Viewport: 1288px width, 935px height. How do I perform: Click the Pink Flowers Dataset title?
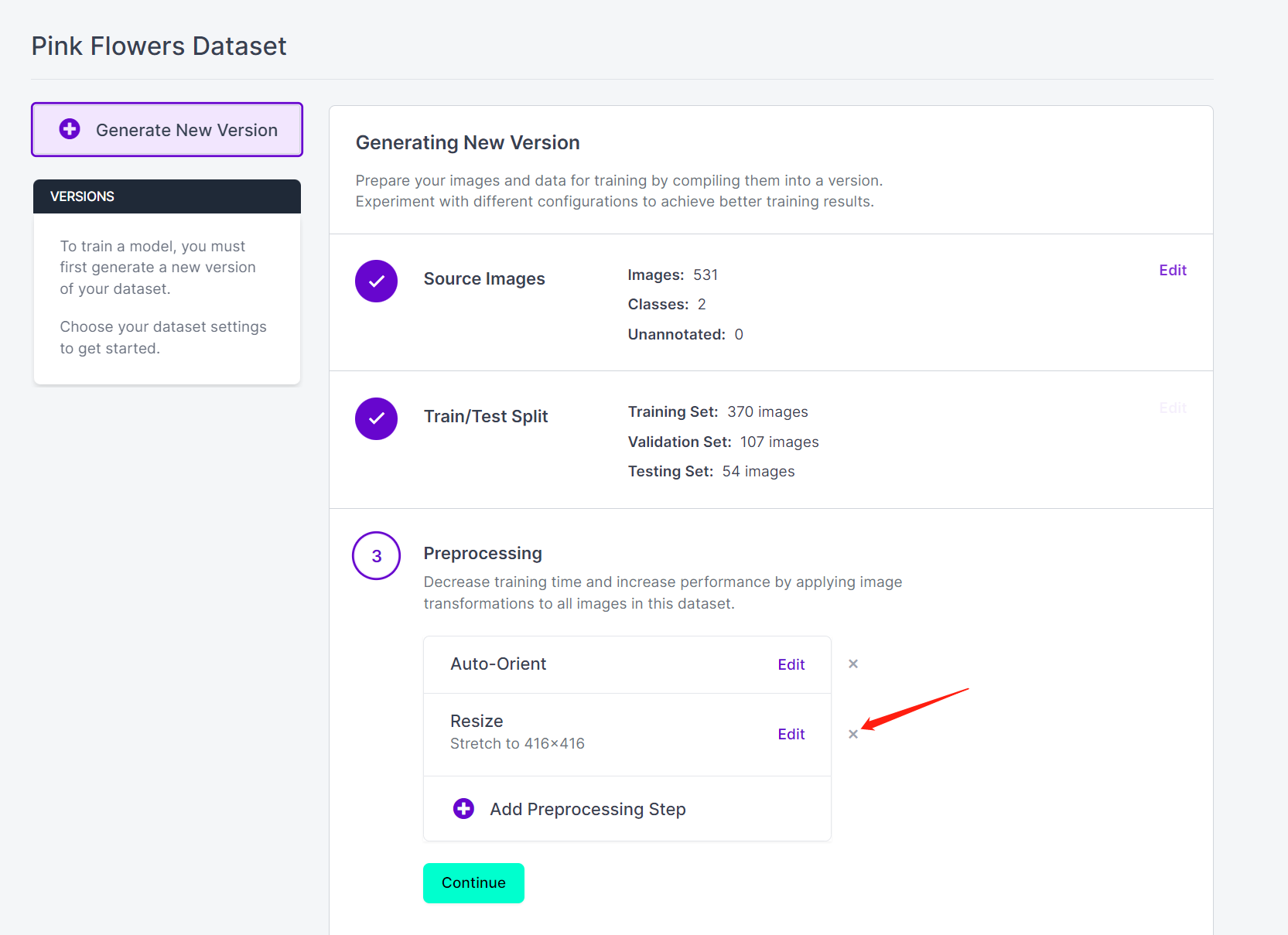point(159,46)
